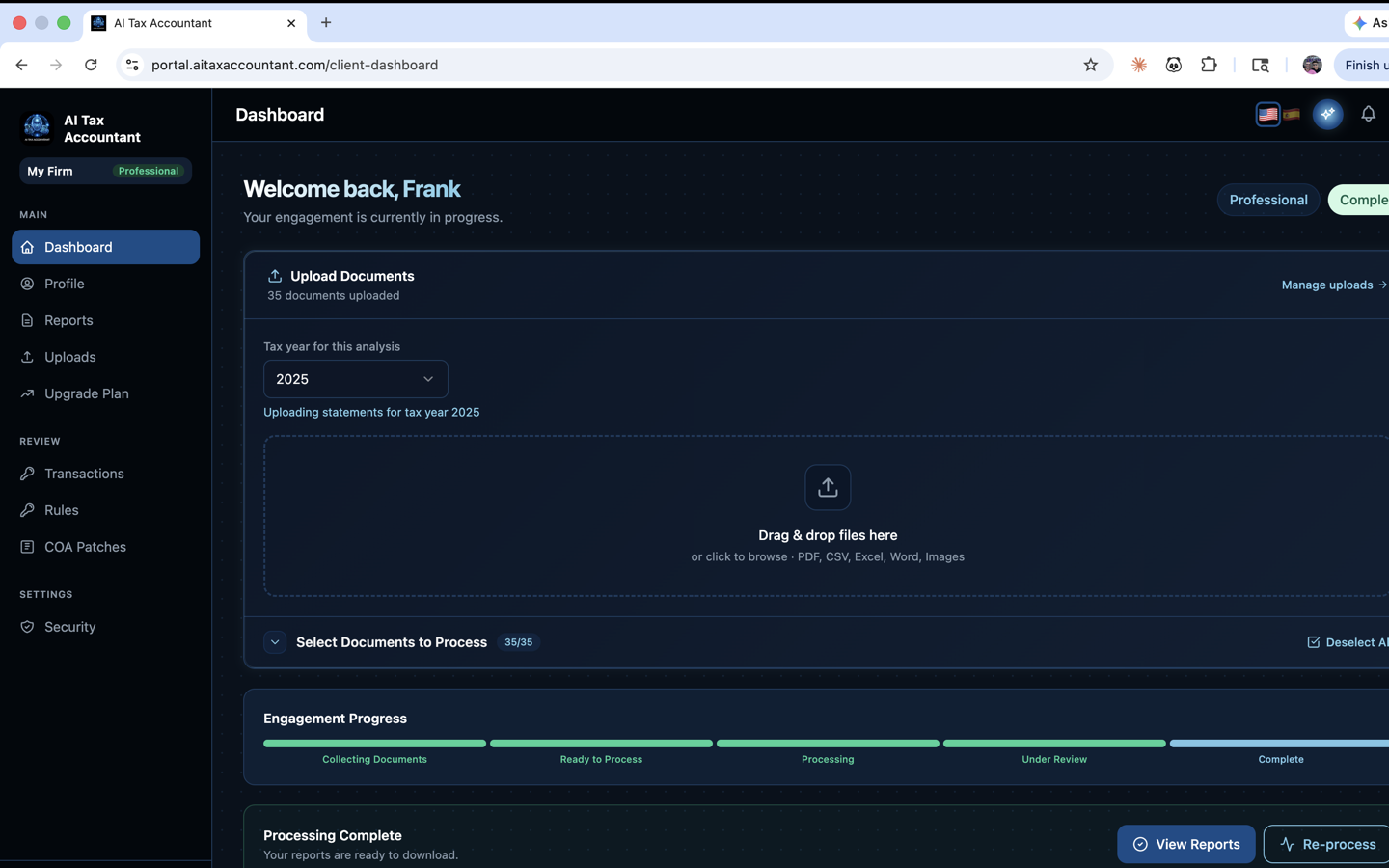This screenshot has height=868, width=1389.
Task: Open the Extensions puzzle icon
Action: point(1209,65)
